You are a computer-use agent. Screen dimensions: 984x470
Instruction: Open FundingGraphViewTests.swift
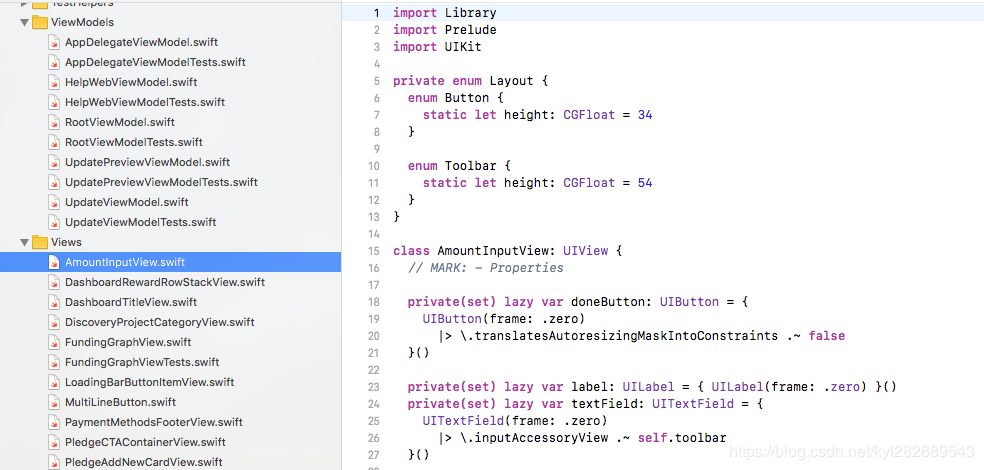[142, 363]
